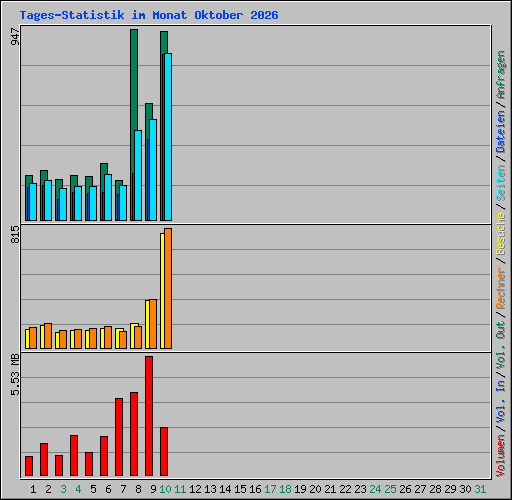Click the day 20 axis label
The image size is (512, 500).
(x=315, y=489)
